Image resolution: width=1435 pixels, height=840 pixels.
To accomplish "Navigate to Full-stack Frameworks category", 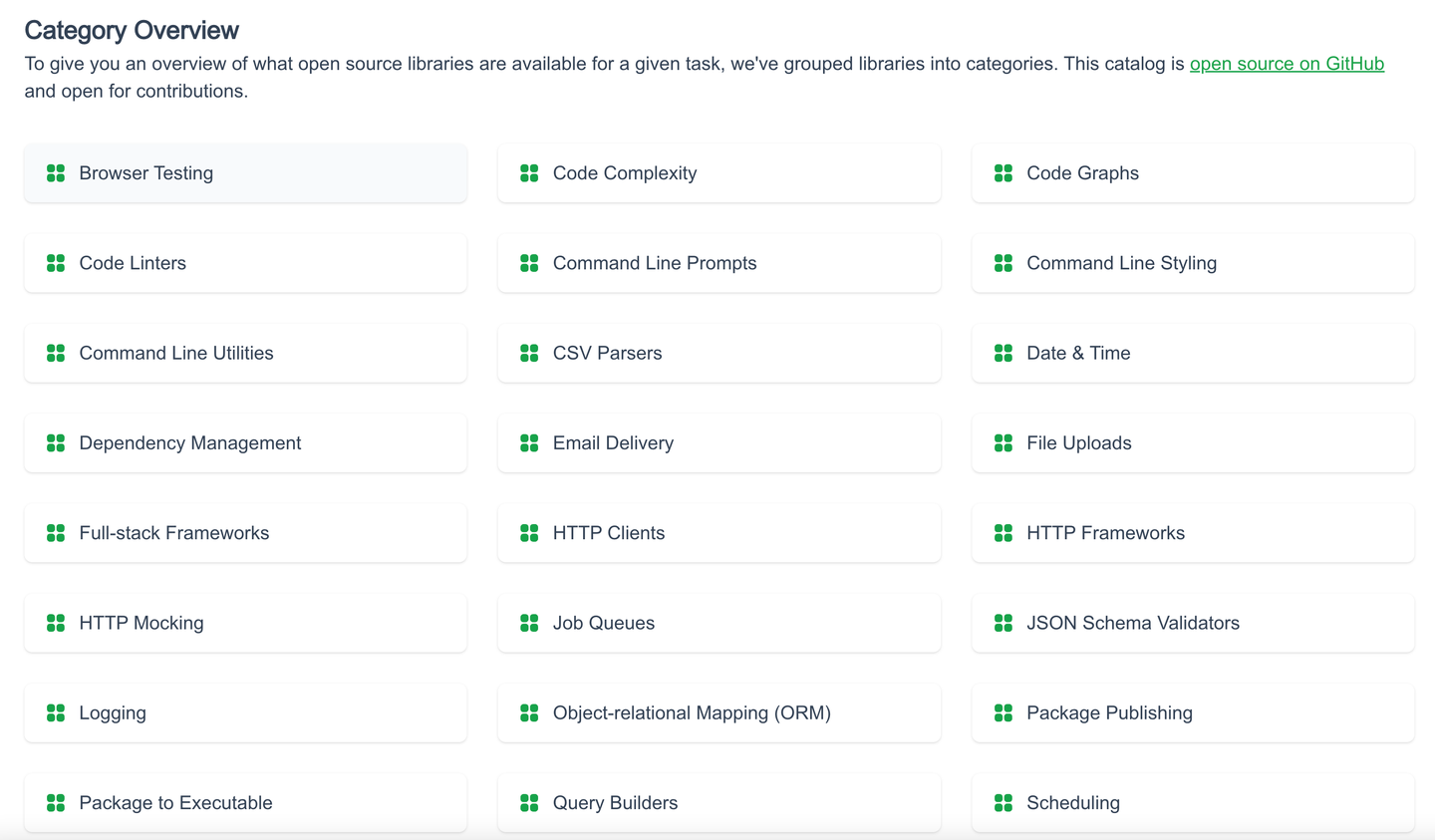I will tap(245, 533).
